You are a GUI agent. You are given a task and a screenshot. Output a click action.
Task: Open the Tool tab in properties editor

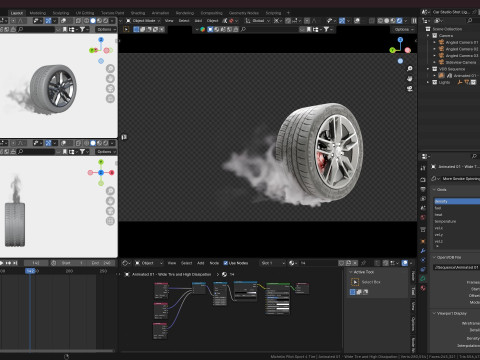pyautogui.click(x=423, y=168)
